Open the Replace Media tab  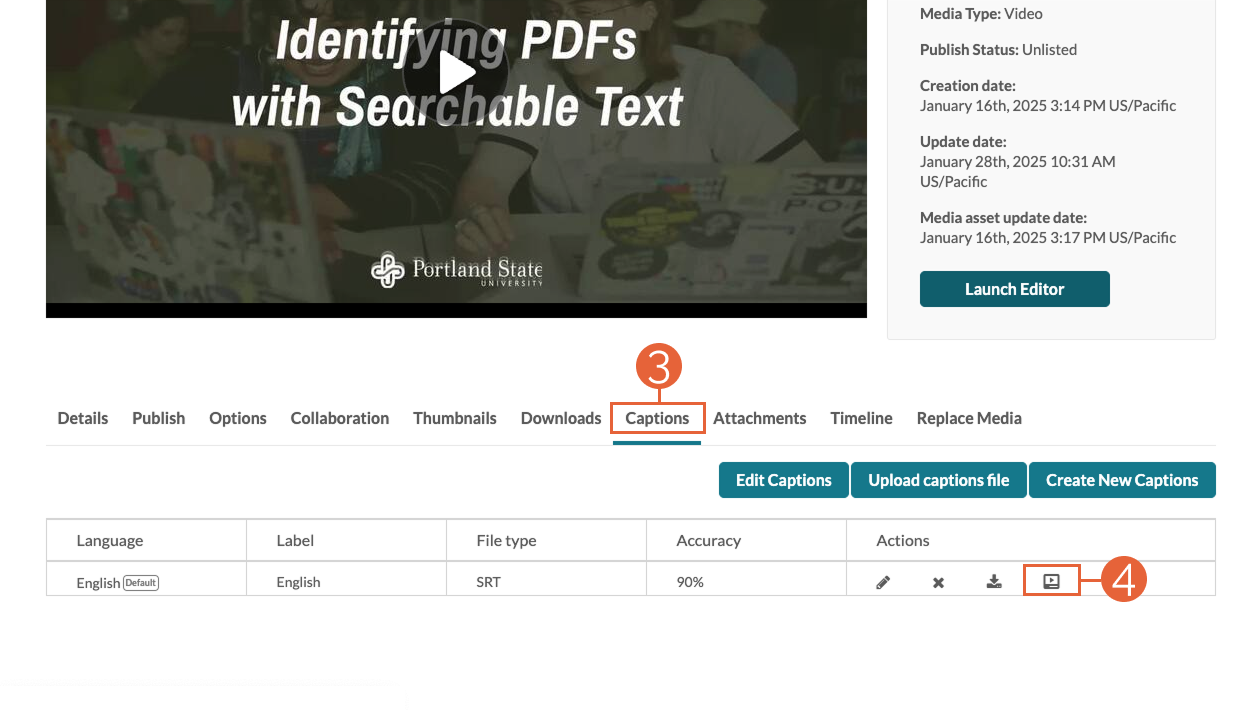tap(969, 418)
